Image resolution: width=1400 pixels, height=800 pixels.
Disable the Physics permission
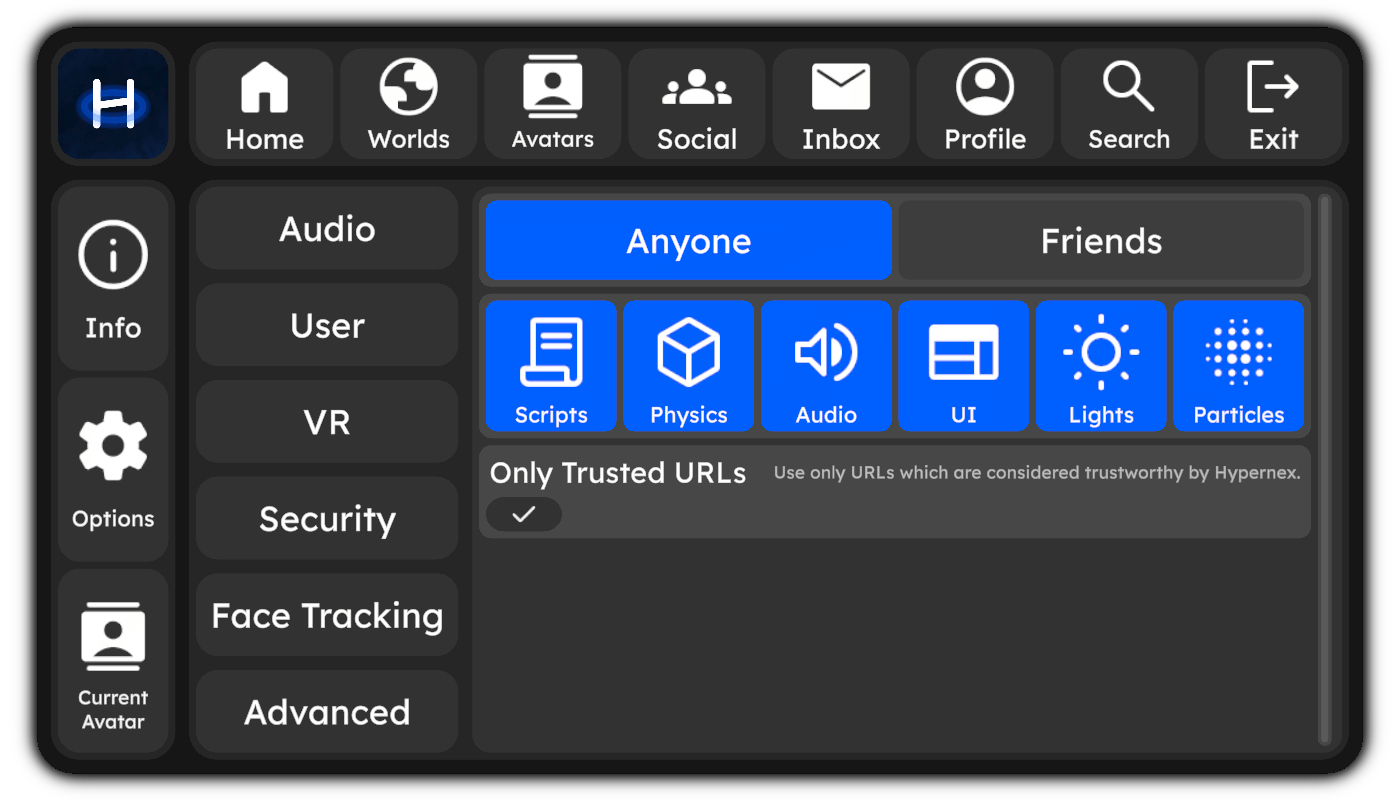[x=688, y=366]
